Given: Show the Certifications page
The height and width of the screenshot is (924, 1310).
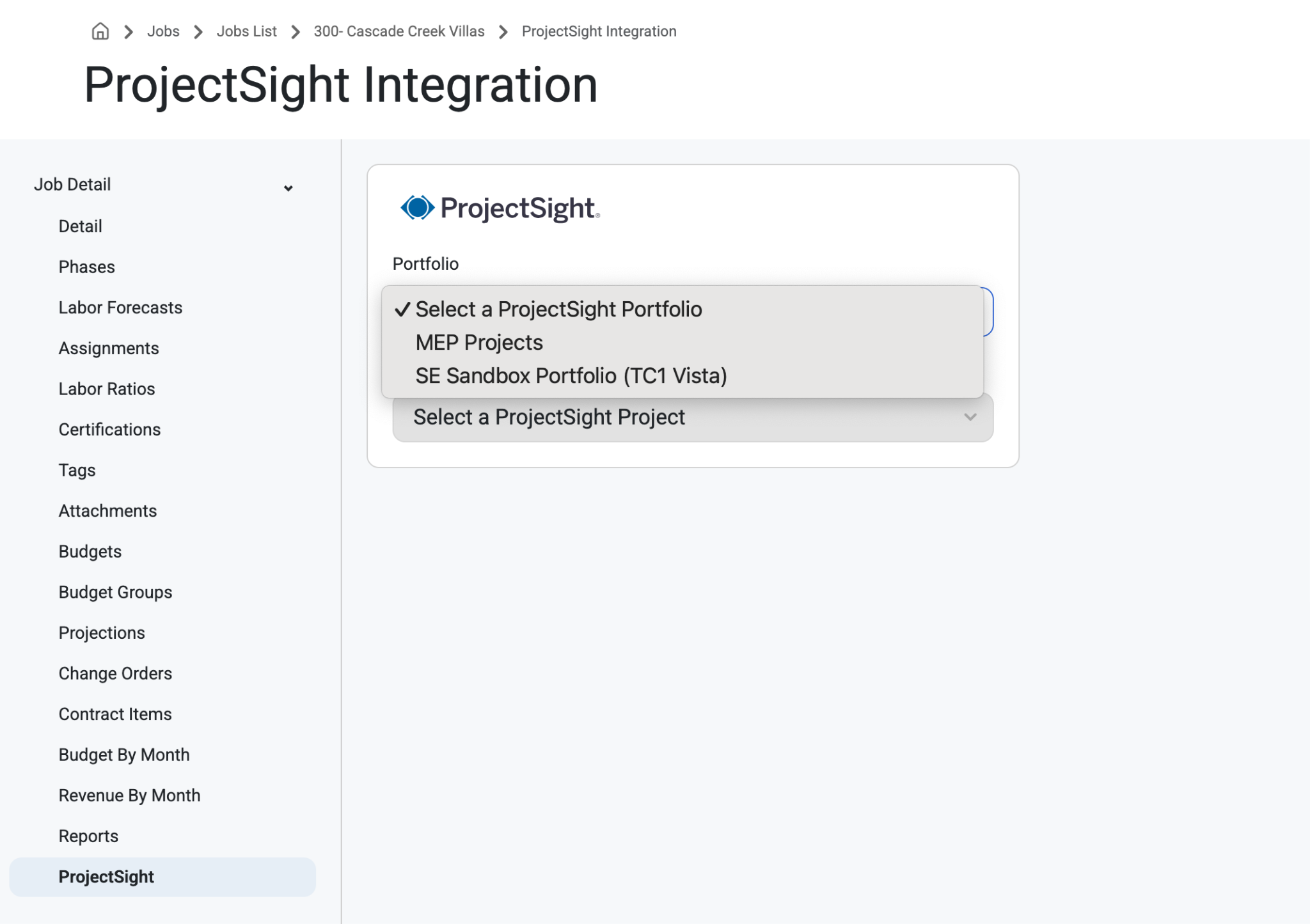Looking at the screenshot, I should point(109,430).
